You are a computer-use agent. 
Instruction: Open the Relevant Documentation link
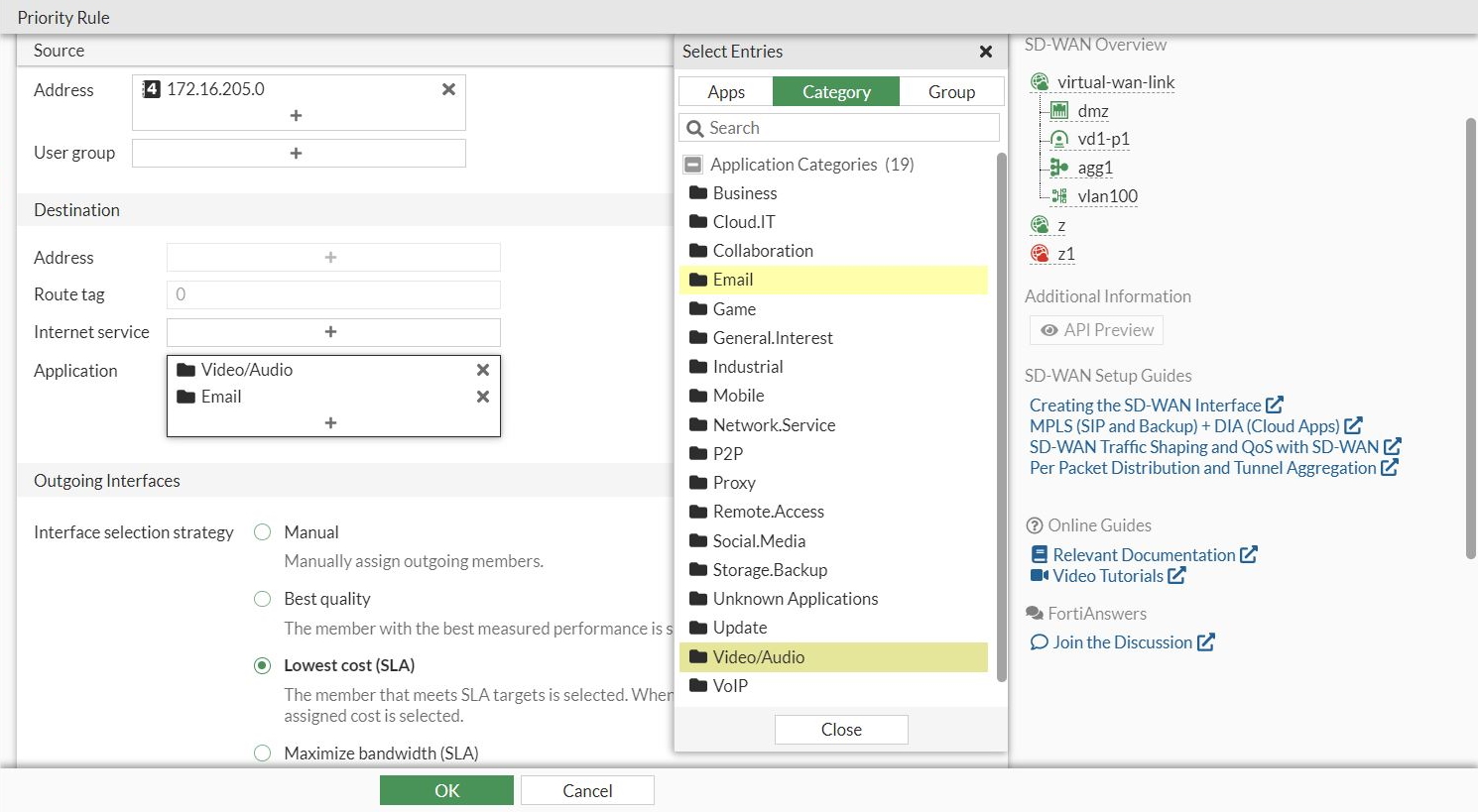click(x=1144, y=555)
